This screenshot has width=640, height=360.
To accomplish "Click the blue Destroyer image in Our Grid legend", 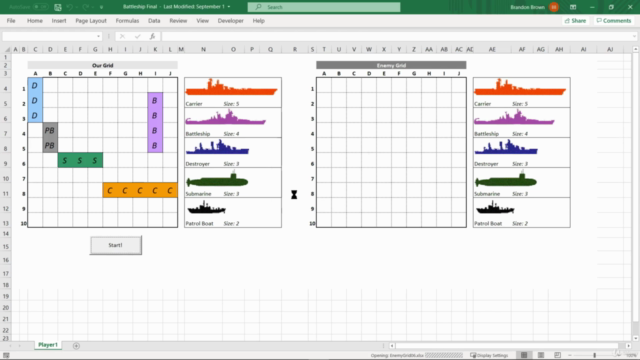I will [x=218, y=147].
